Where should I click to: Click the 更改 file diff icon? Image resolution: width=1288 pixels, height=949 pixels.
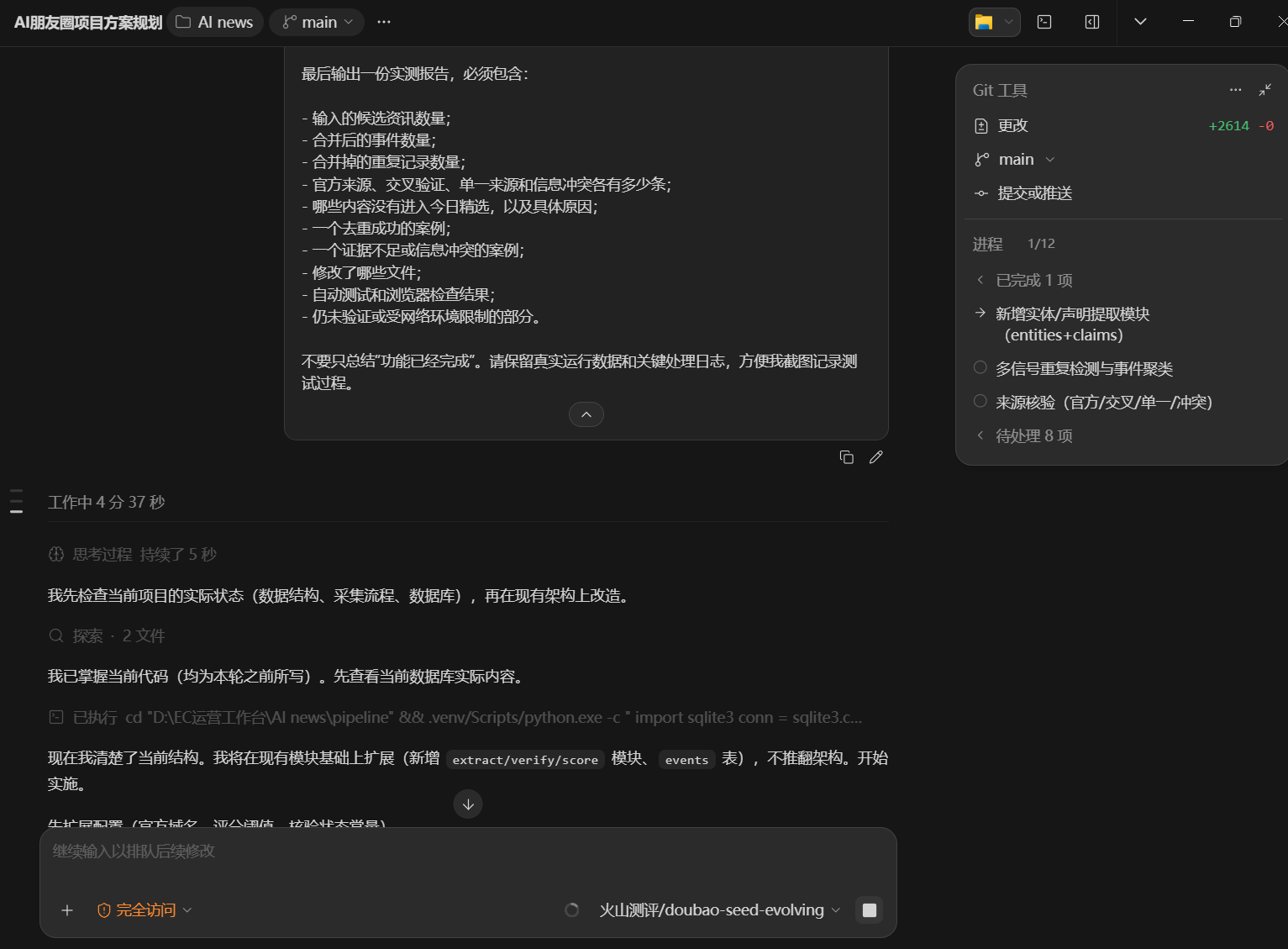[981, 126]
